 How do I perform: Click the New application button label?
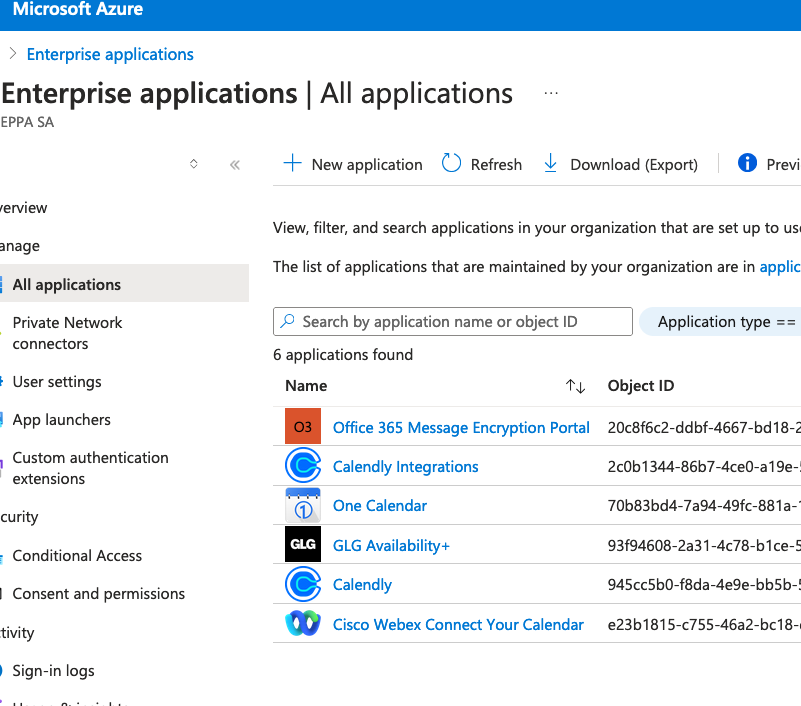367,164
